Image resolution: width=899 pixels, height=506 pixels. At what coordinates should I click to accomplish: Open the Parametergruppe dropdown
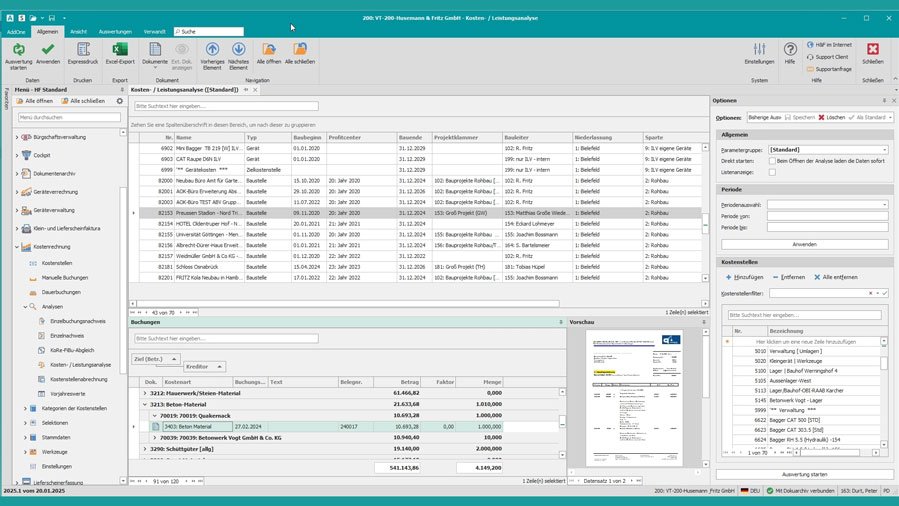pyautogui.click(x=884, y=149)
